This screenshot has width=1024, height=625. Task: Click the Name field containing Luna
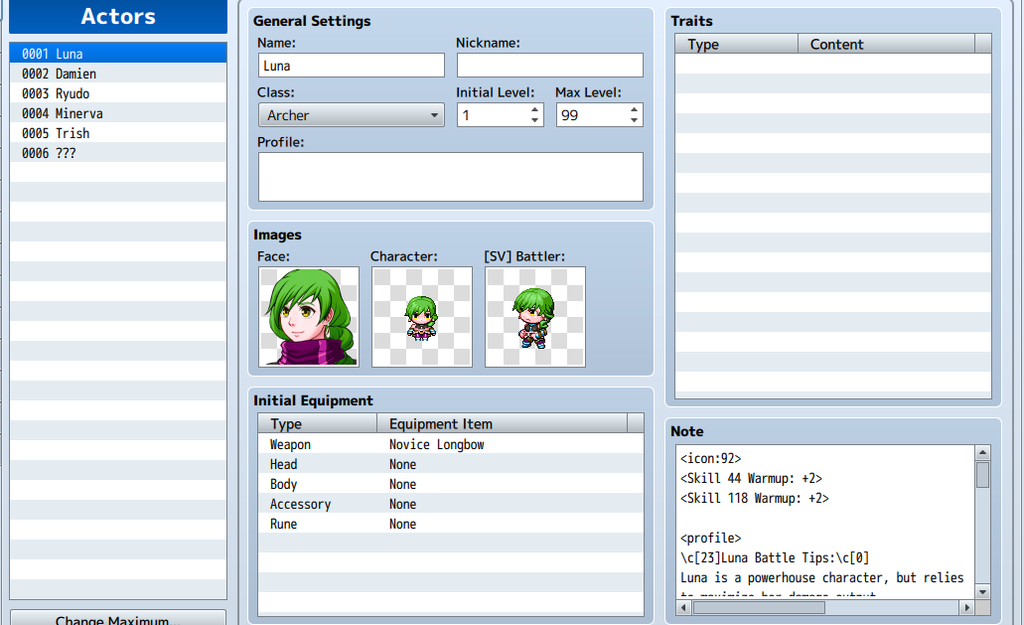pyautogui.click(x=351, y=66)
